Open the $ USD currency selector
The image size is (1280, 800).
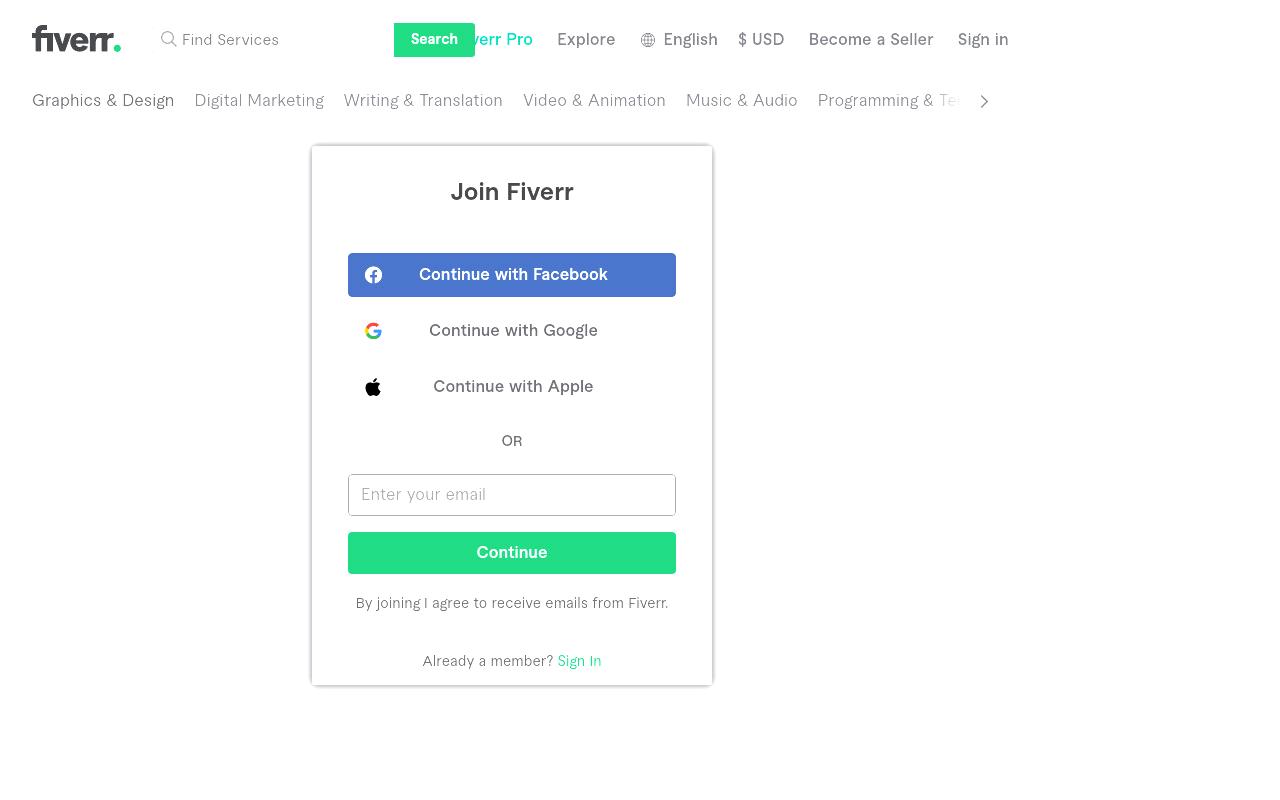[761, 40]
